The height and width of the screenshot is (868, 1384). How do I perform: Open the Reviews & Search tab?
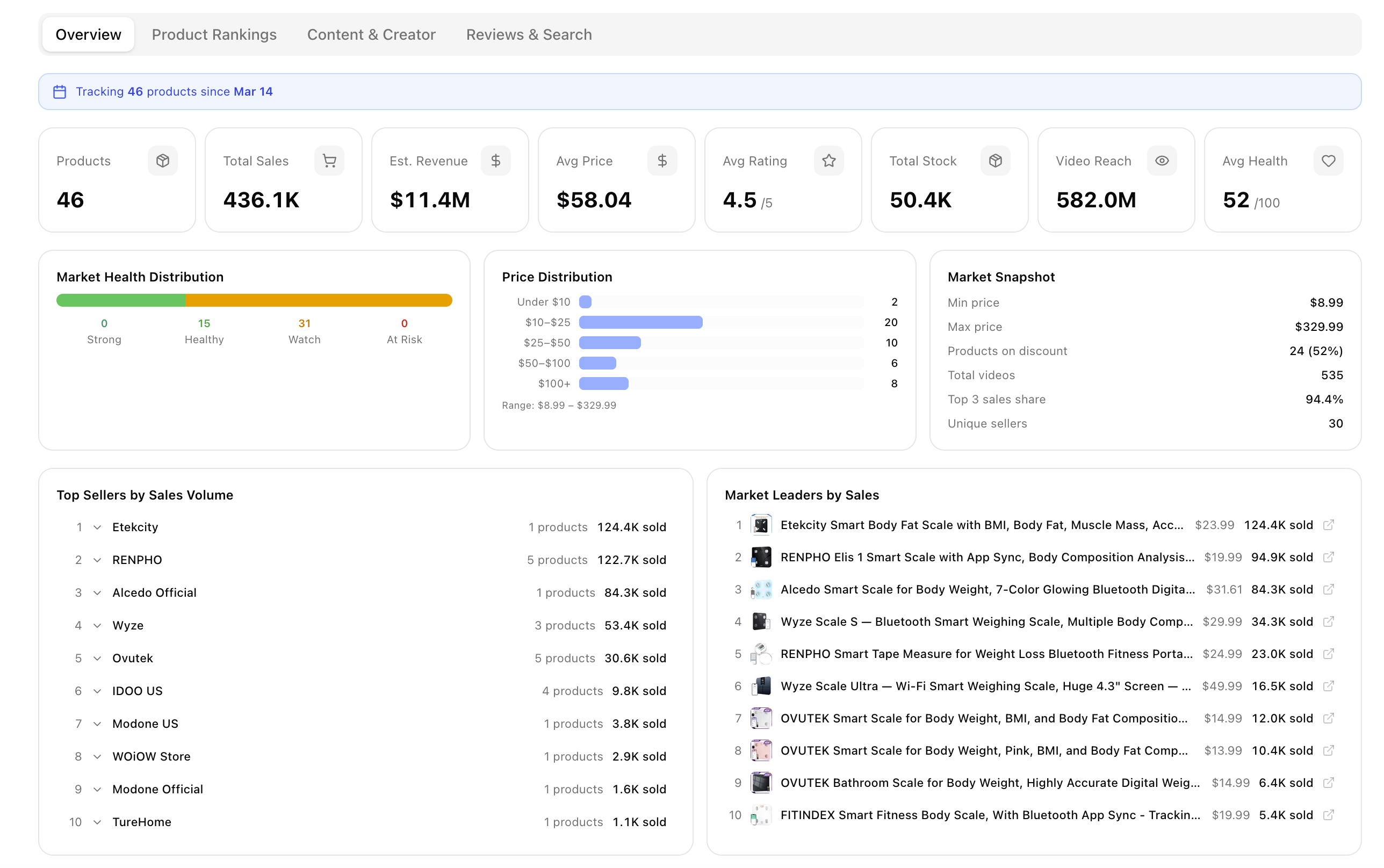tap(529, 34)
